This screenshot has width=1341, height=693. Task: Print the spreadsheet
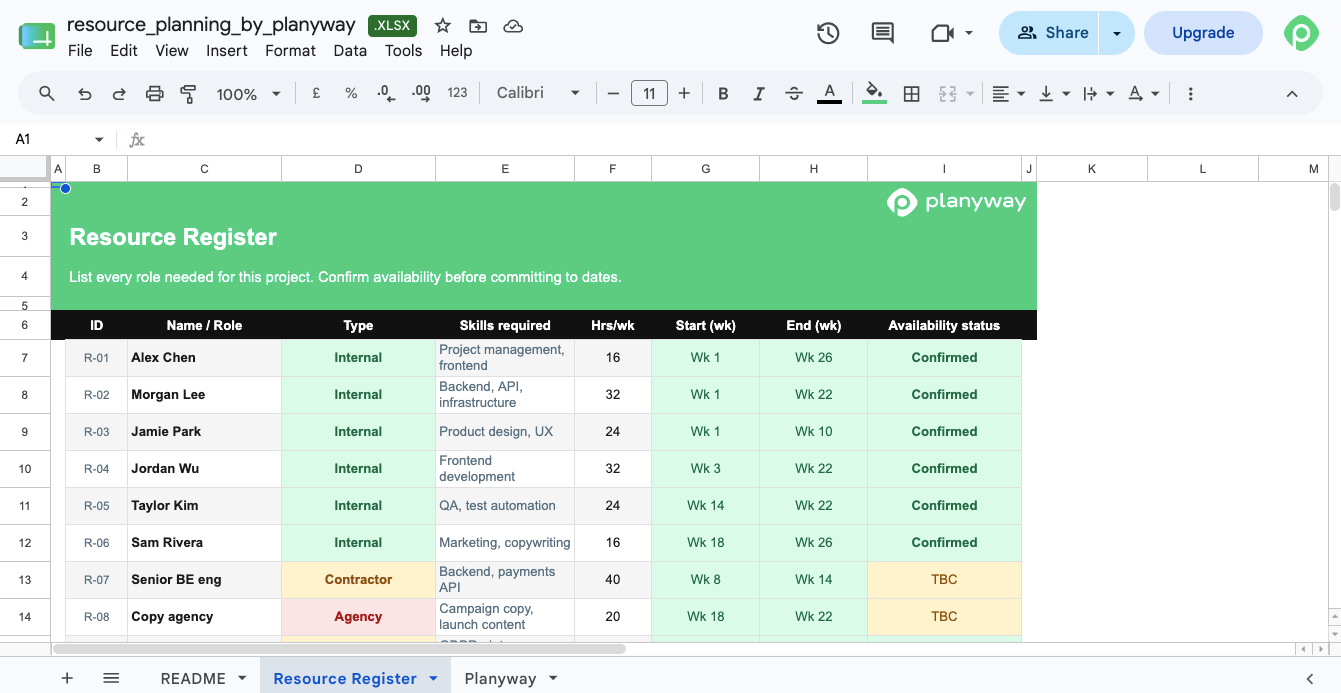pos(154,93)
